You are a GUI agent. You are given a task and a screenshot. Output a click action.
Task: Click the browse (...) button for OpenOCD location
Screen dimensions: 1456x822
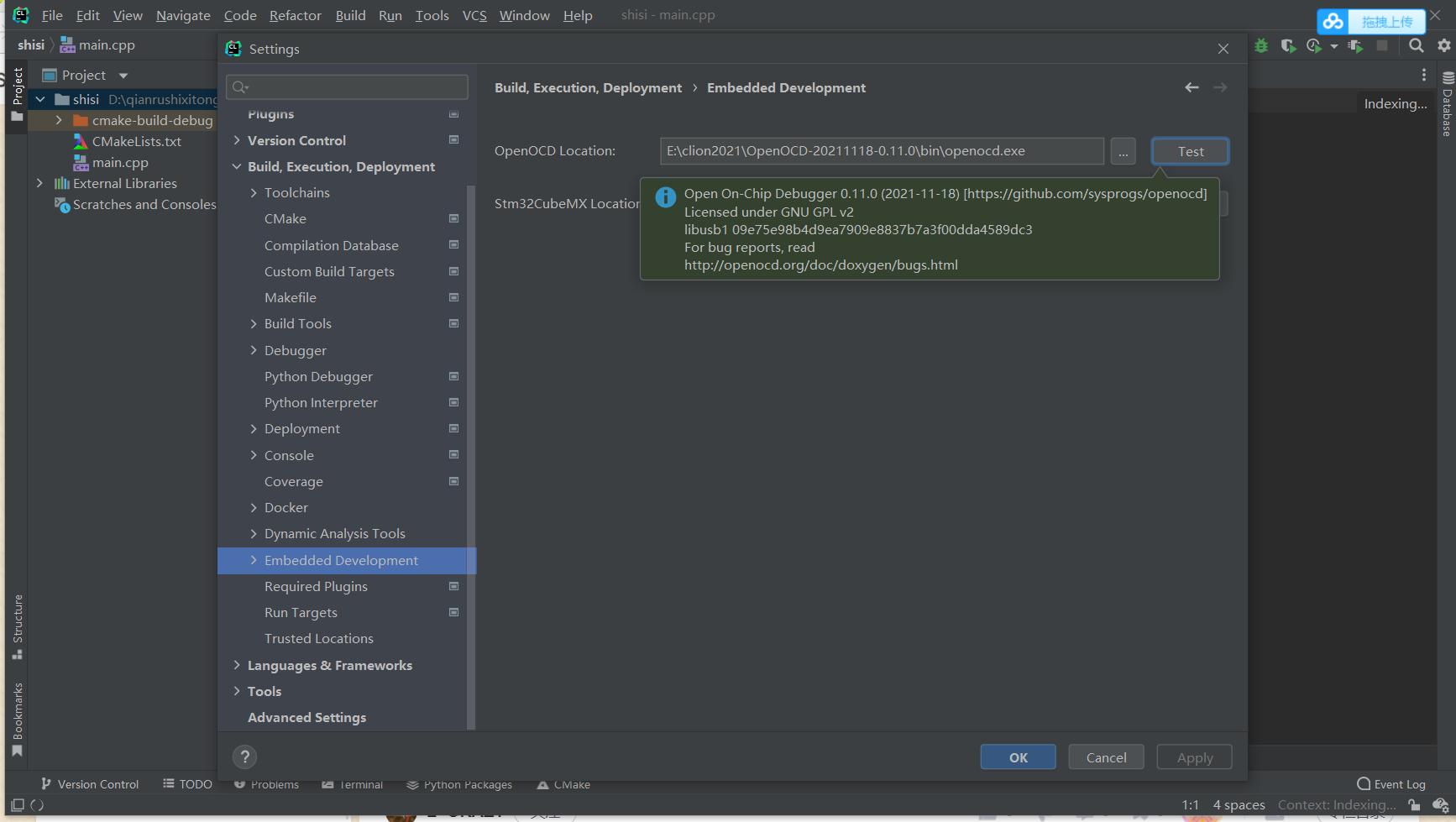coord(1123,151)
